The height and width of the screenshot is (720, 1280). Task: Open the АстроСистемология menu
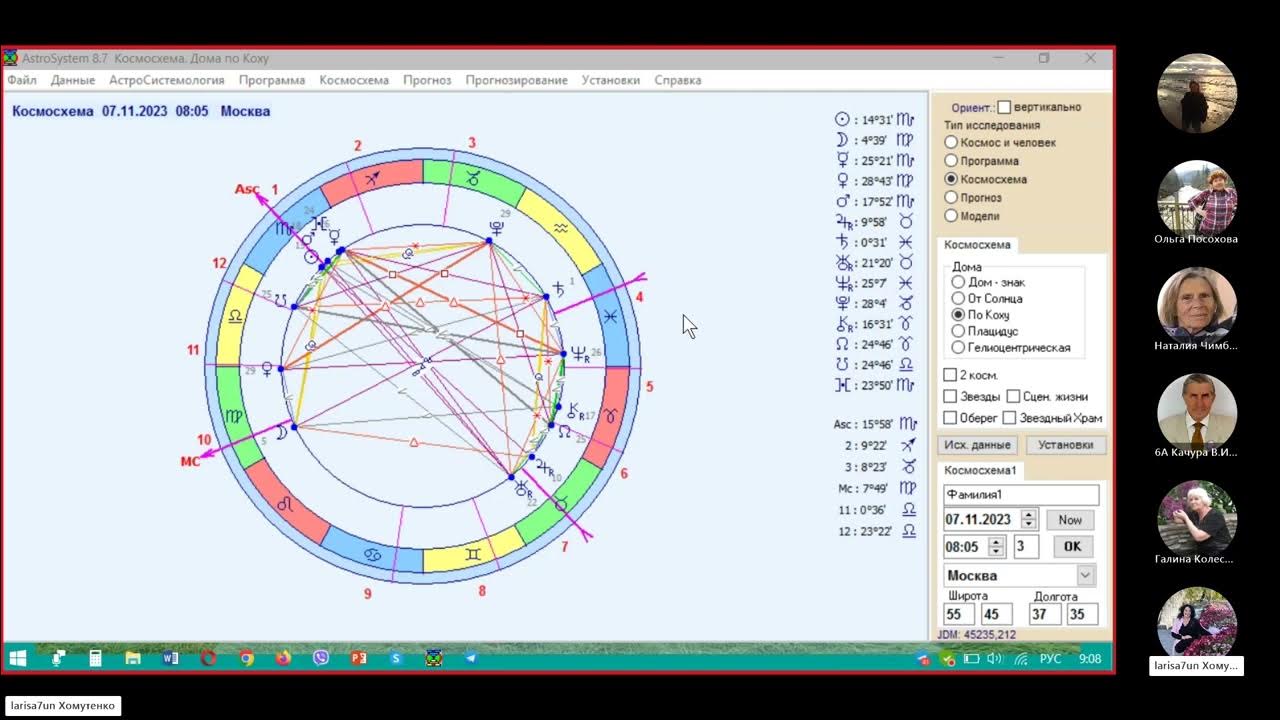point(167,80)
